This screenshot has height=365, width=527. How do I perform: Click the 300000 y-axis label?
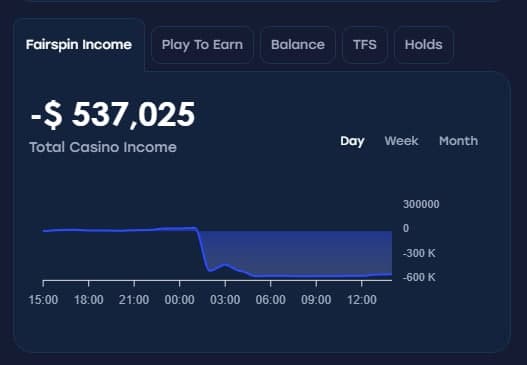421,204
